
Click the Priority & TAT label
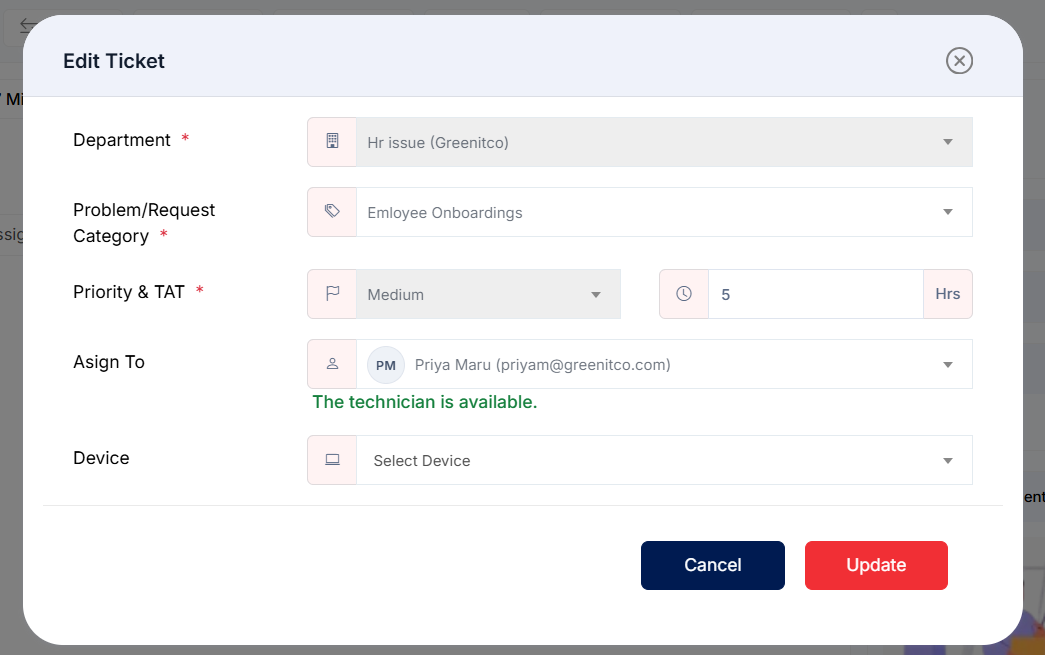(x=129, y=292)
